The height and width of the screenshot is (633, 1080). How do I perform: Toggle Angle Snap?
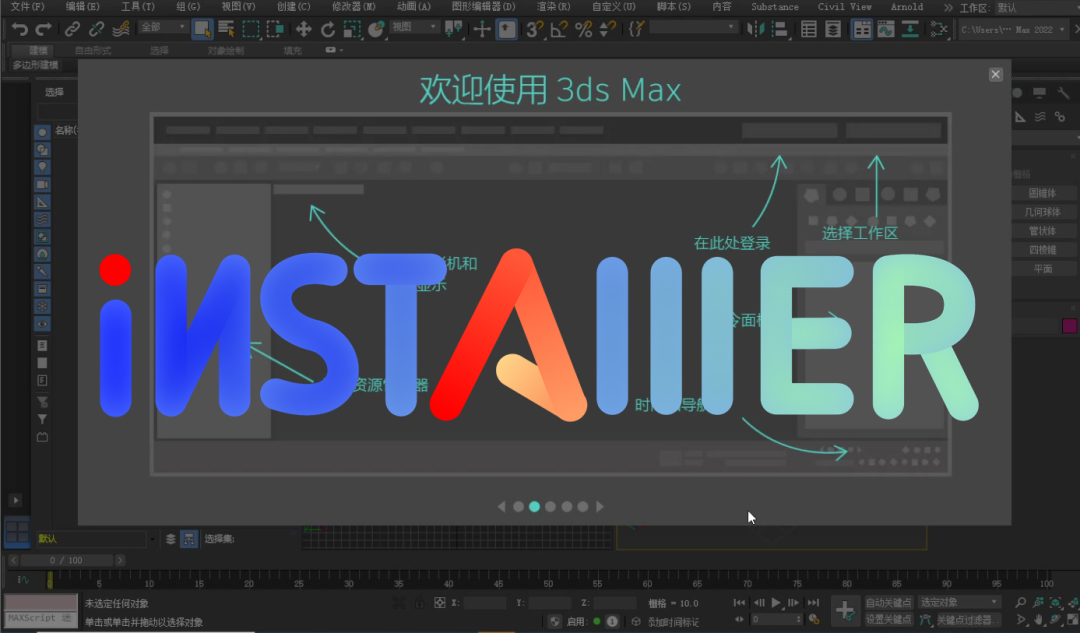click(x=559, y=29)
